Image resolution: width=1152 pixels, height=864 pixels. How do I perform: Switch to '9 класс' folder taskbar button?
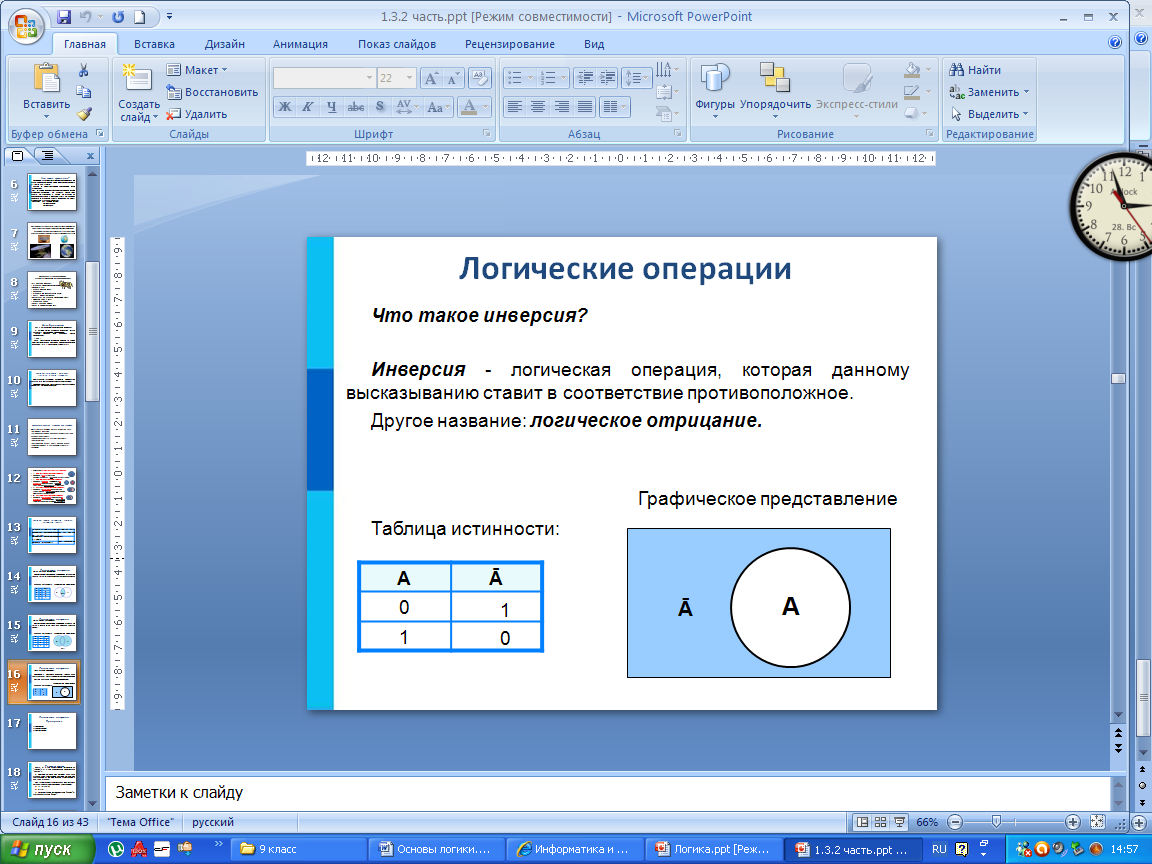click(298, 849)
